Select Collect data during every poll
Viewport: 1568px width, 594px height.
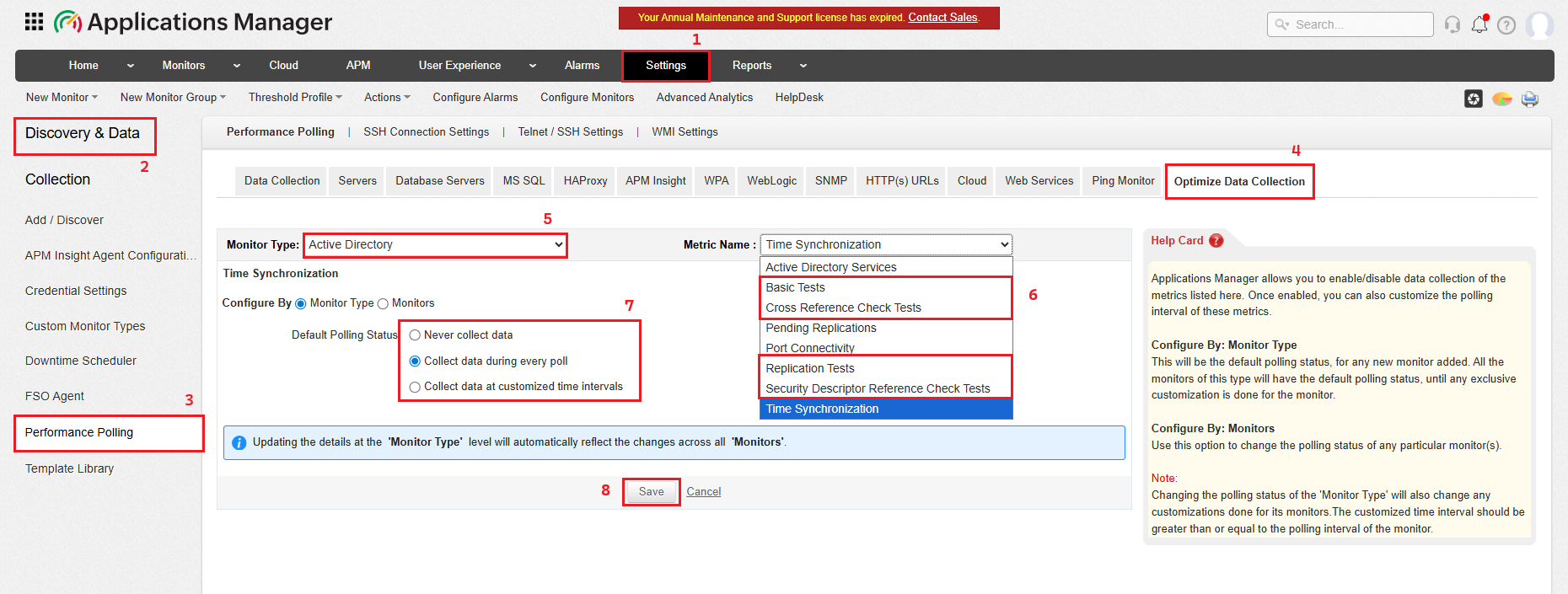(x=415, y=361)
